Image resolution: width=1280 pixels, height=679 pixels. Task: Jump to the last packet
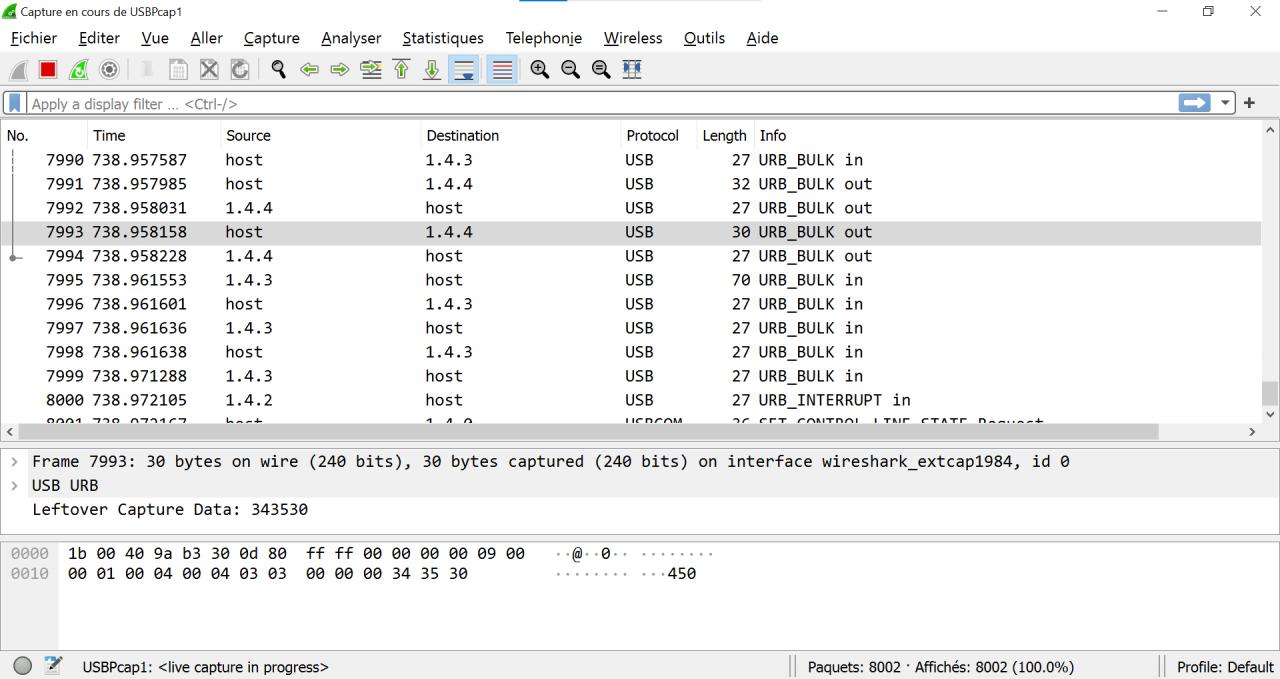[432, 70]
